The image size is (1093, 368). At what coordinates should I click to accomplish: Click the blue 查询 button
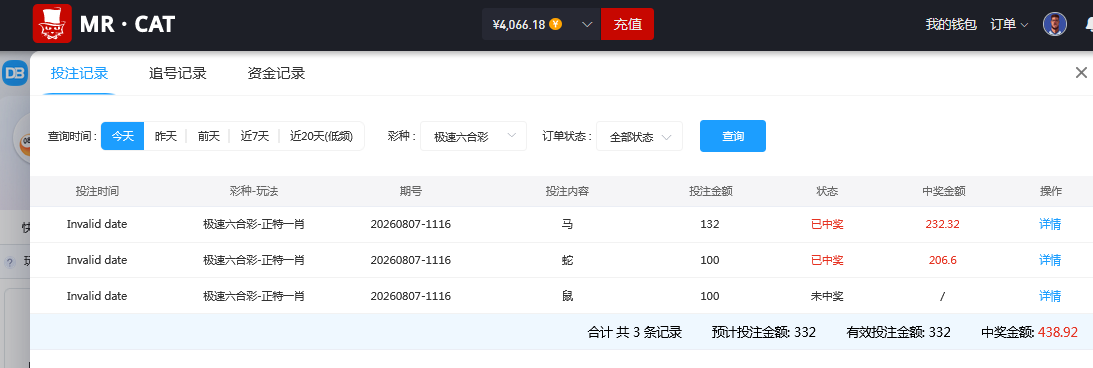[x=733, y=136]
